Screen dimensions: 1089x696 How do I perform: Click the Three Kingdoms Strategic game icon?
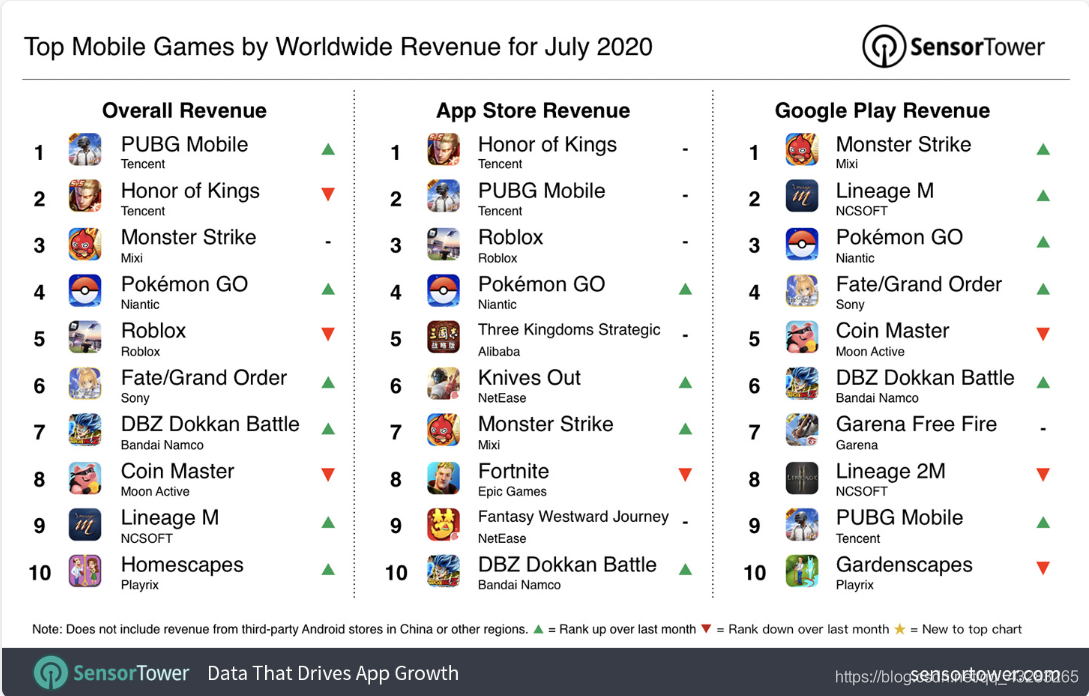pos(443,337)
